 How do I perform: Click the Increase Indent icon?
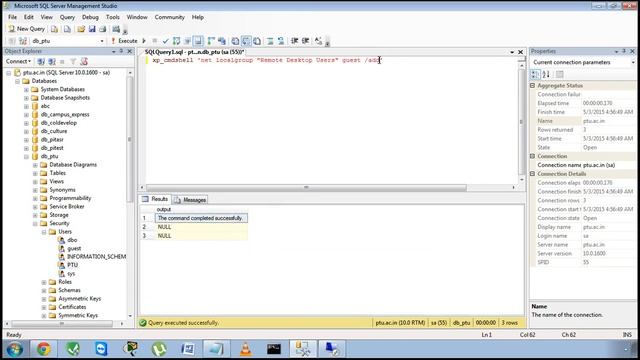click(x=305, y=41)
